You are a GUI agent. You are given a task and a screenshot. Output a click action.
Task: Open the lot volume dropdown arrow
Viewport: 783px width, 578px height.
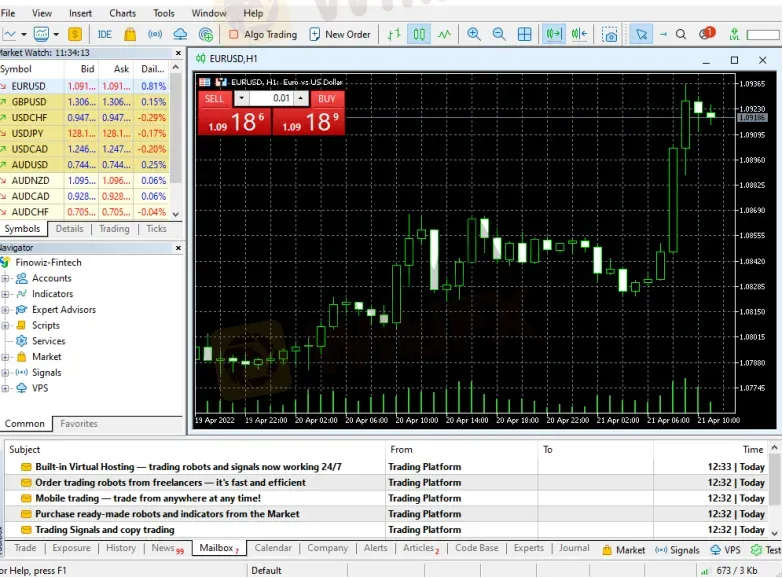click(x=240, y=98)
